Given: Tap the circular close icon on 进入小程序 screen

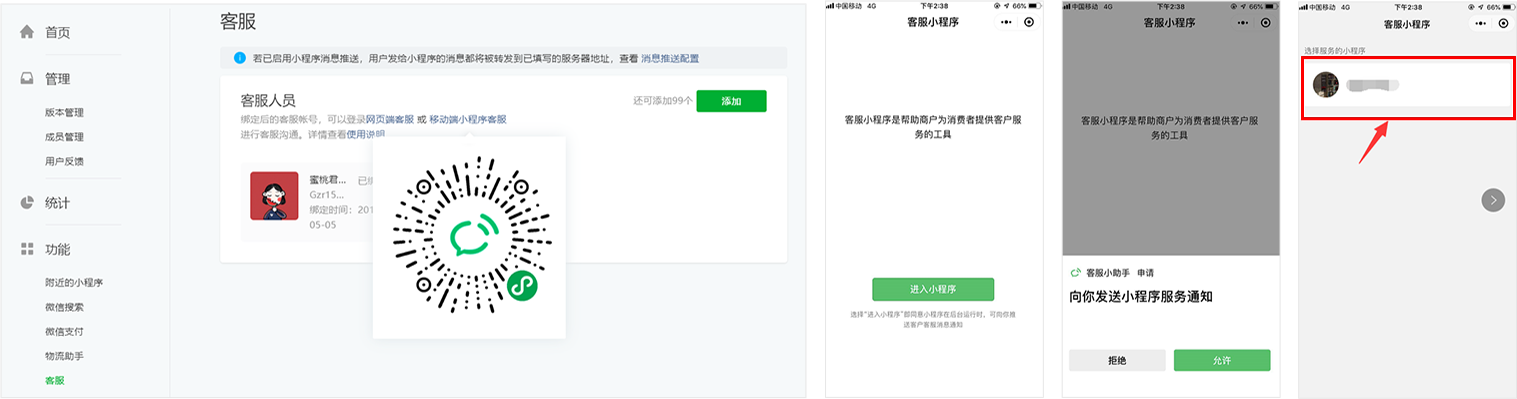Looking at the screenshot, I should tap(1029, 21).
